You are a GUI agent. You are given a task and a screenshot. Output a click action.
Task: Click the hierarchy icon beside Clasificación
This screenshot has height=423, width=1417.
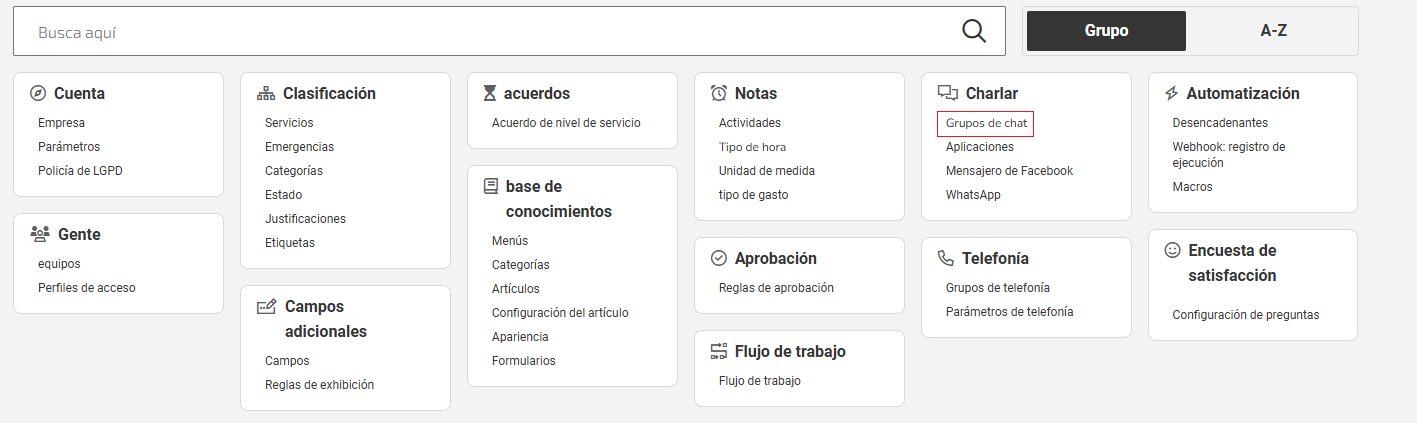[x=266, y=93]
